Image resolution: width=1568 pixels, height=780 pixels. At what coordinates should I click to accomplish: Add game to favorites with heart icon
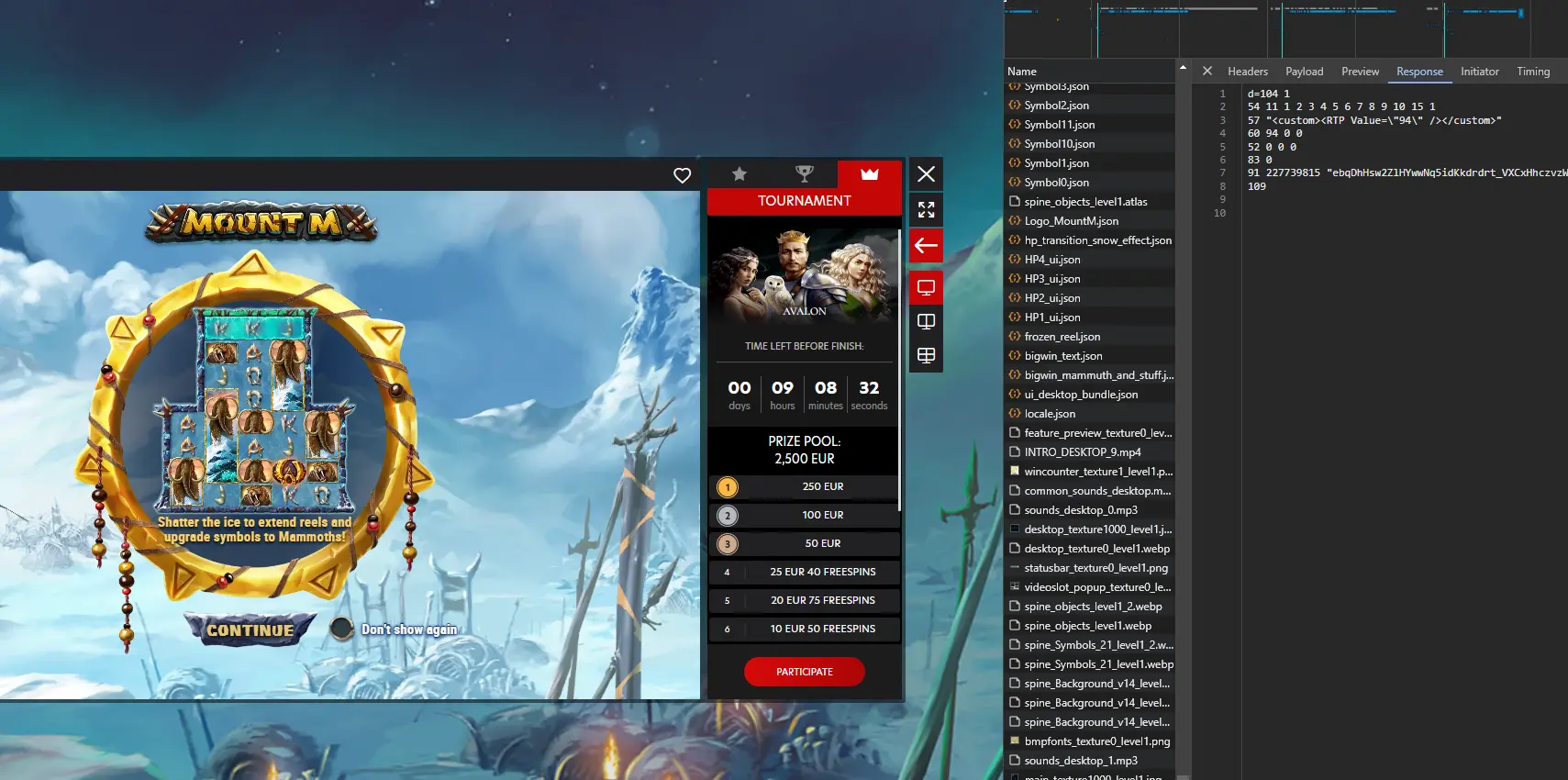pos(682,175)
